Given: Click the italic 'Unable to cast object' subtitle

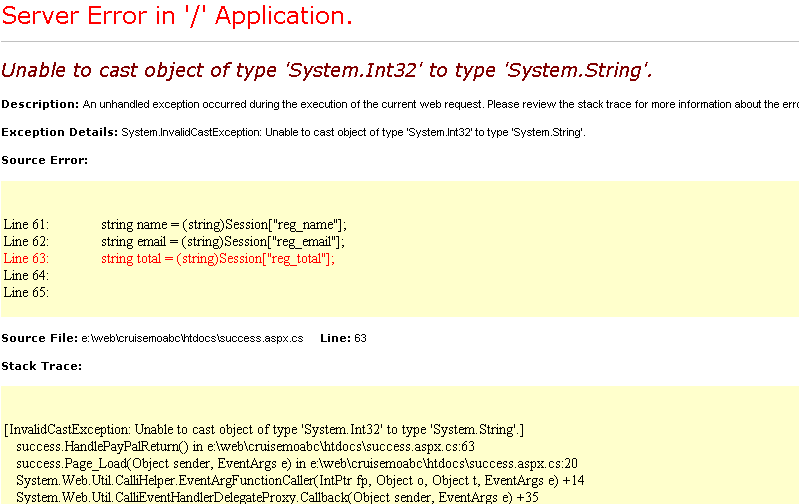Looking at the screenshot, I should pos(326,69).
